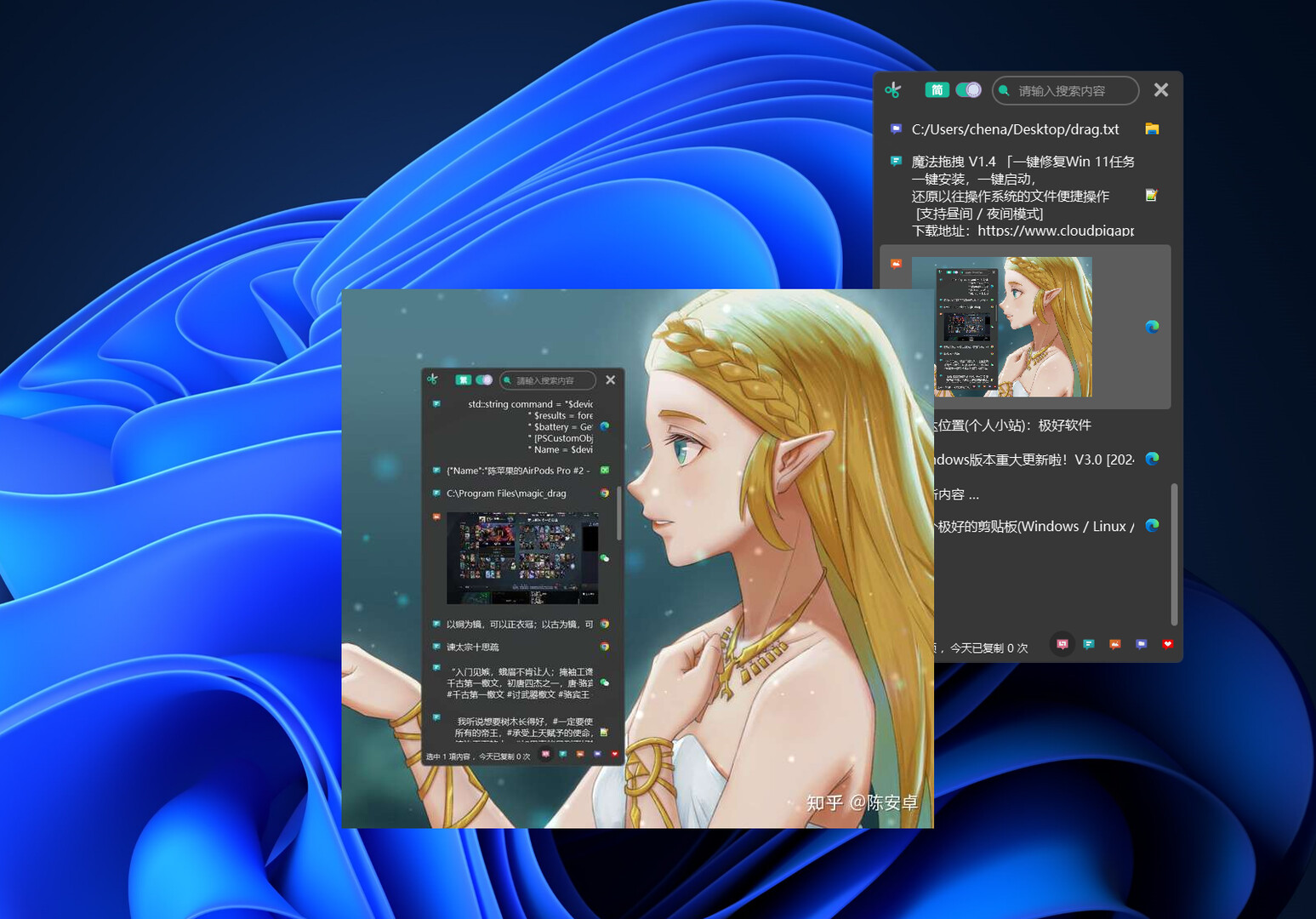
Task: Focus the 请输入搜索内容 search box
Action: point(1065,90)
